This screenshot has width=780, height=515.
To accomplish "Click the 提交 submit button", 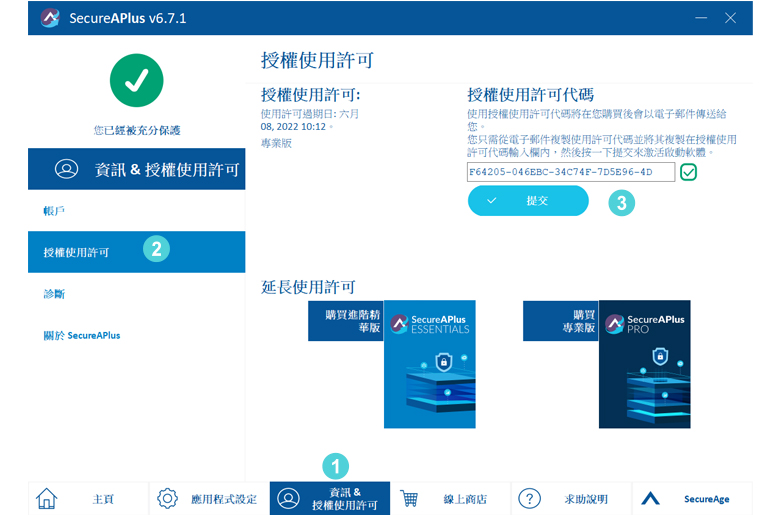I will (x=528, y=201).
